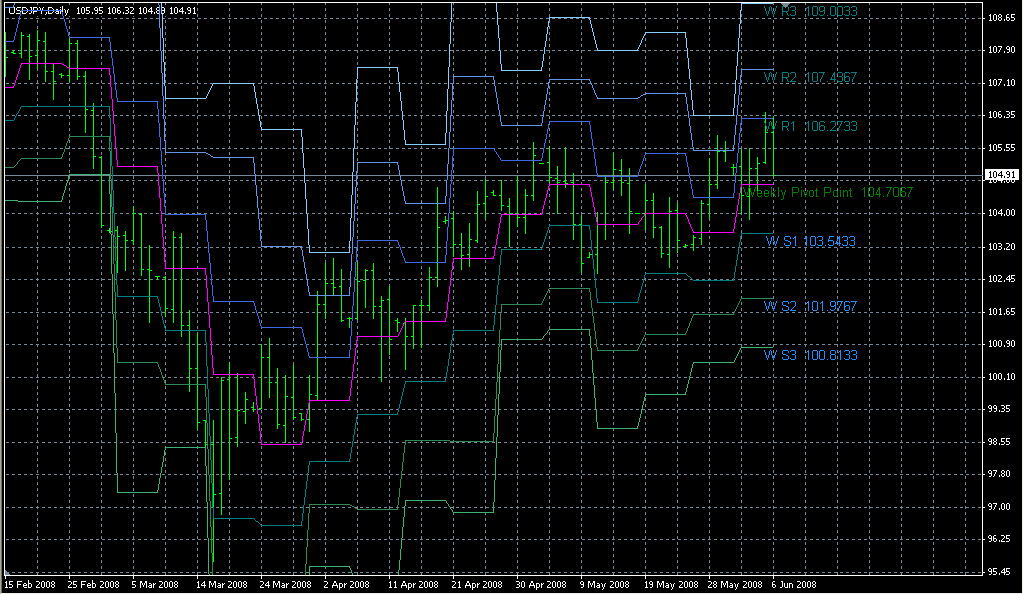Click the 102.45 price scale label
Viewport: 1024px width, 594px height.
[x=1002, y=279]
